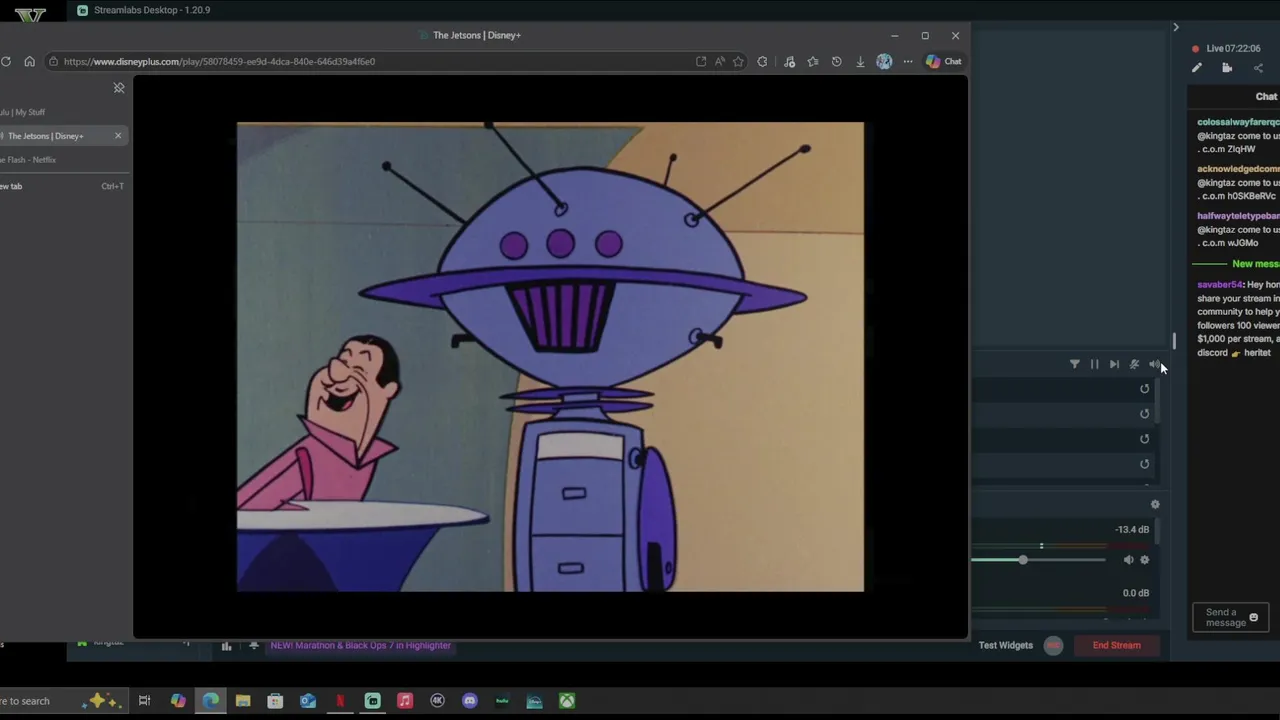Screen dimensions: 1280x720
Task: Mute the -13.4 dB audio source
Action: click(x=1128, y=560)
